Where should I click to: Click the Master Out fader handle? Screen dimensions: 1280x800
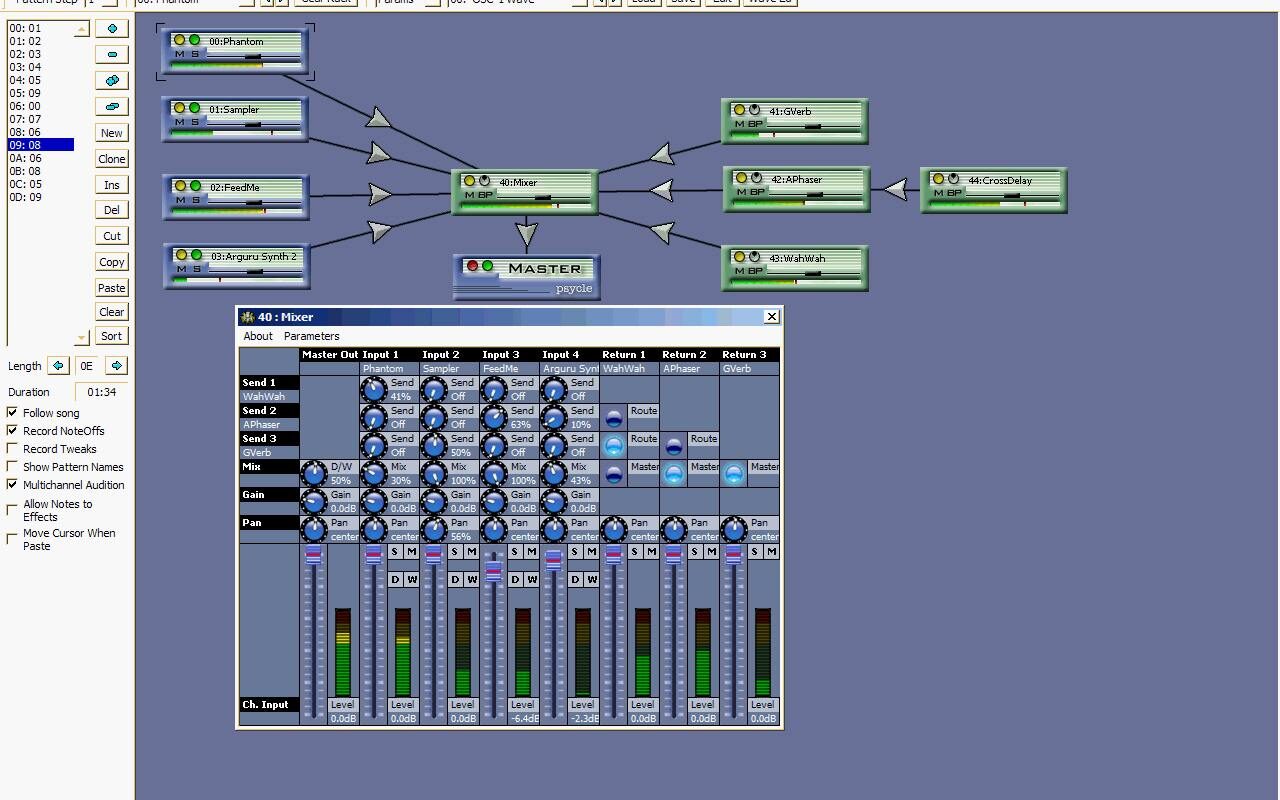point(314,555)
